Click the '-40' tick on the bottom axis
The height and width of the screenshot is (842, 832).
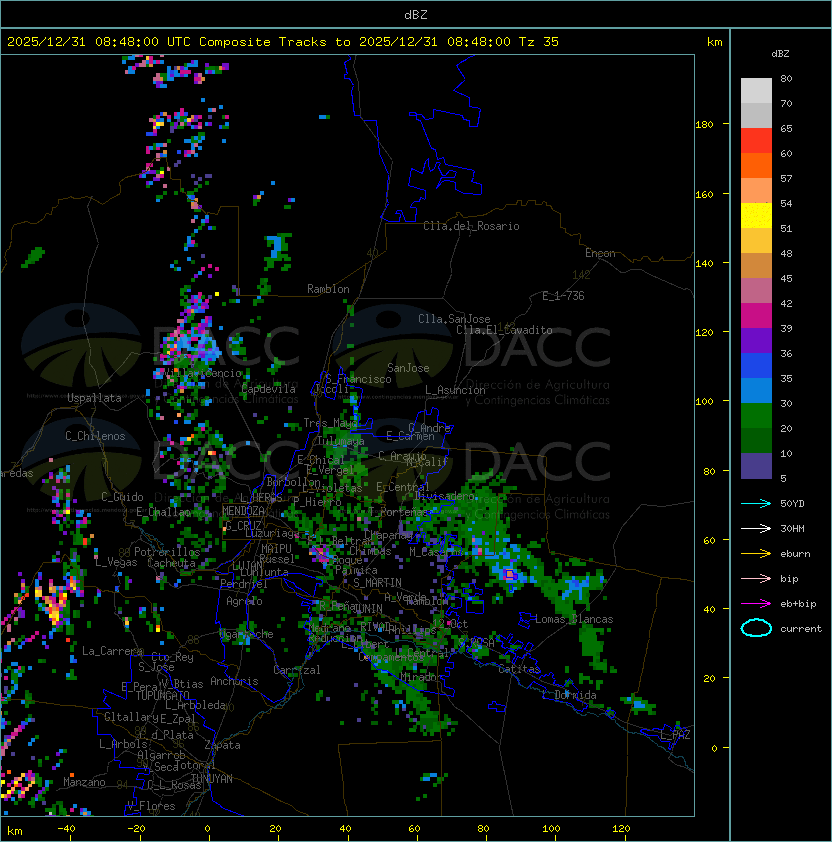[66, 829]
